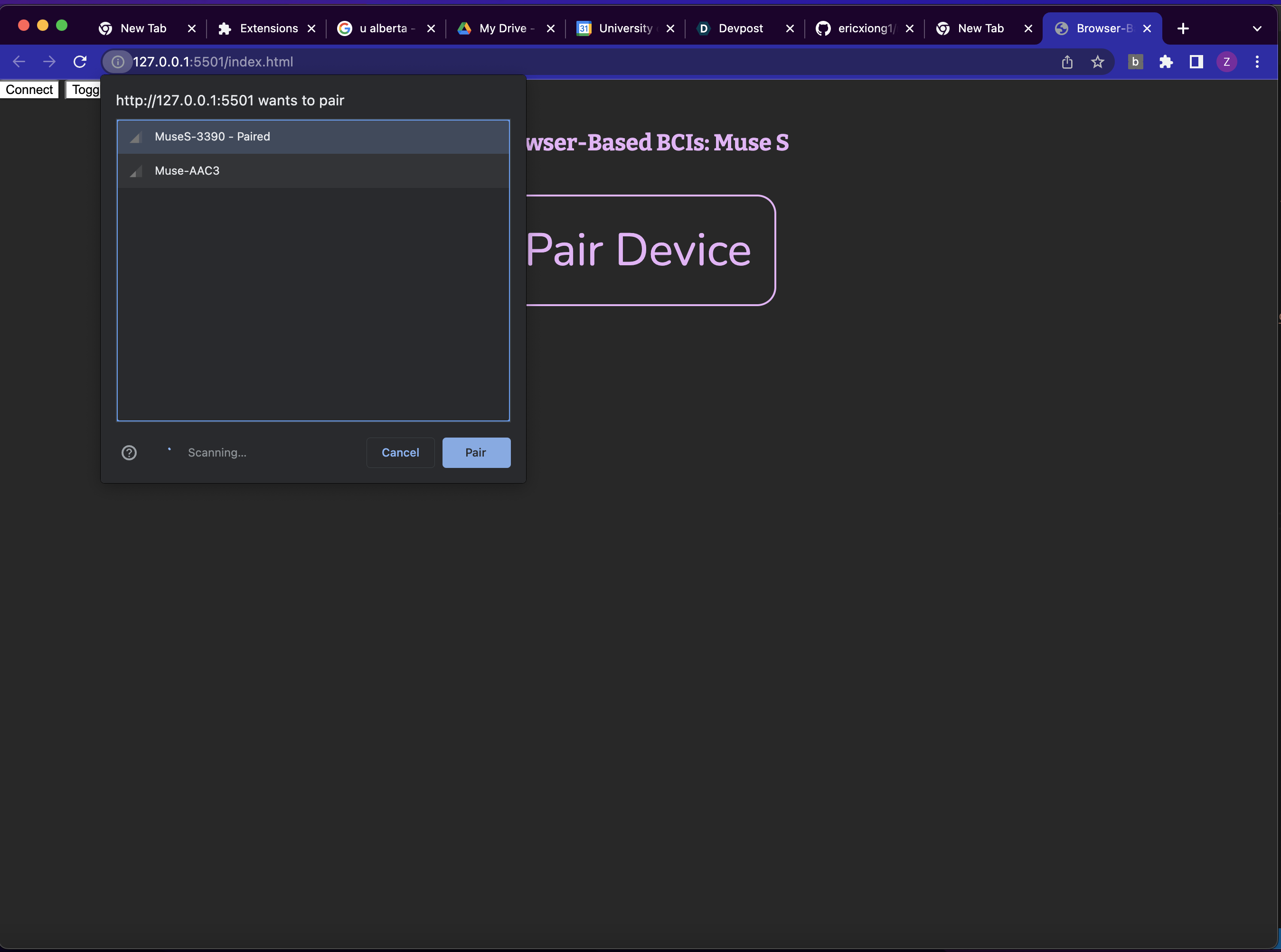This screenshot has height=952, width=1281.
Task: Close the Extensions tab
Action: [311, 28]
